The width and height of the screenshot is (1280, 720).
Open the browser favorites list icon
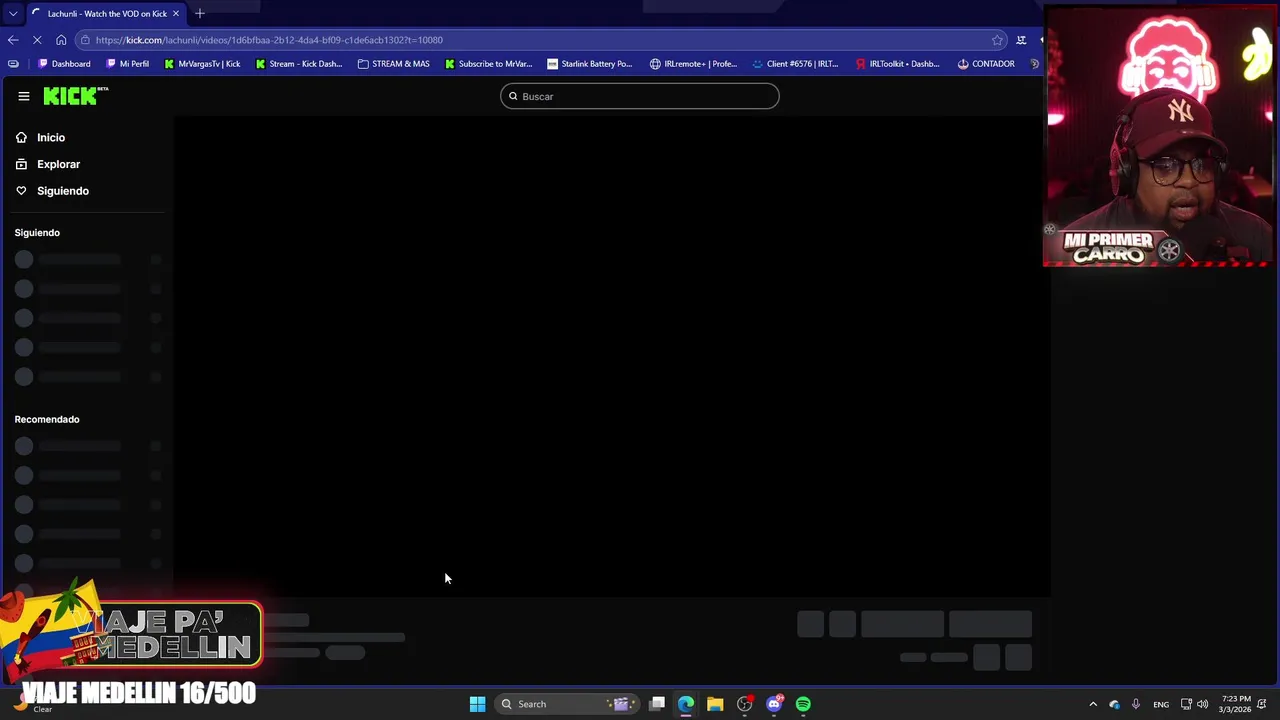(x=1021, y=40)
